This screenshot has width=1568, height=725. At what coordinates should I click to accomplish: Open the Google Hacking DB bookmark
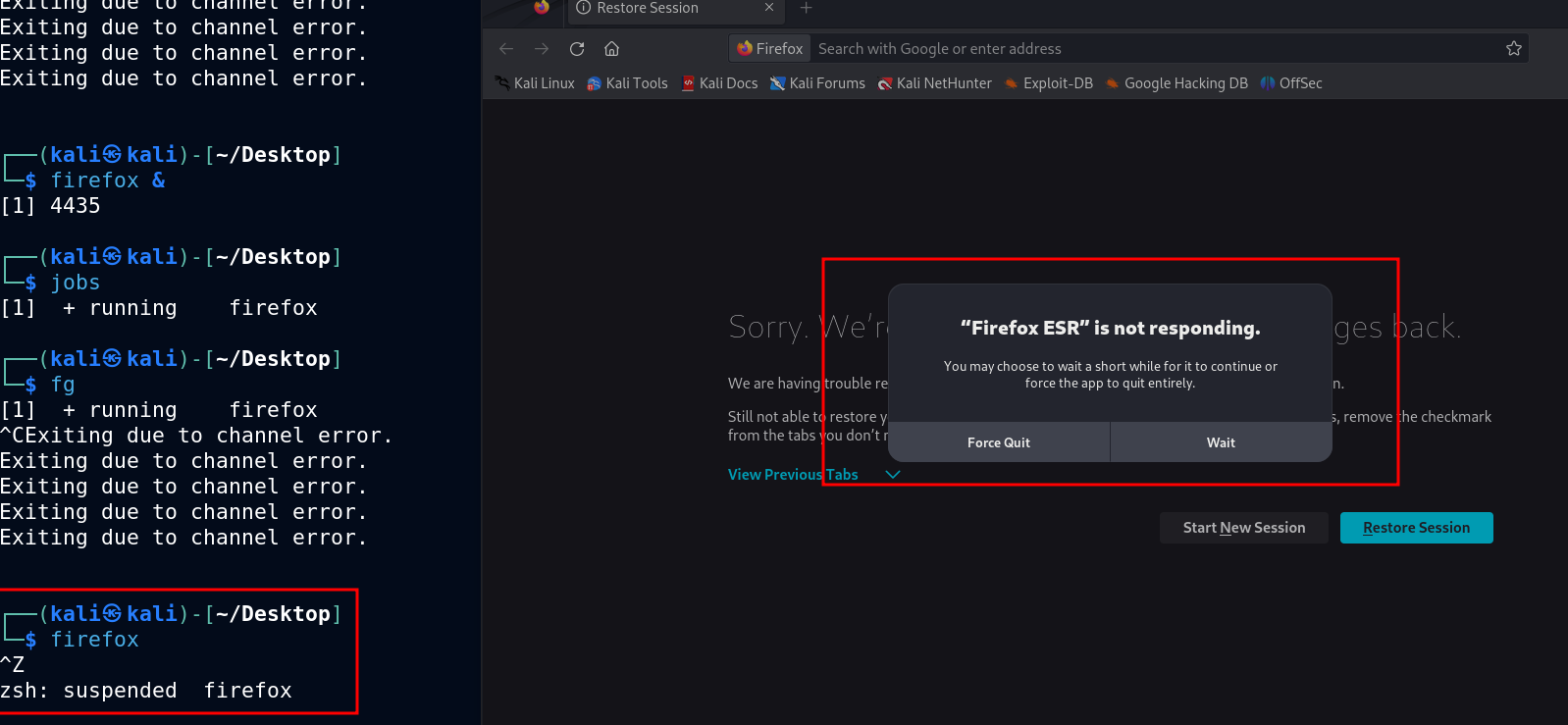(1176, 83)
